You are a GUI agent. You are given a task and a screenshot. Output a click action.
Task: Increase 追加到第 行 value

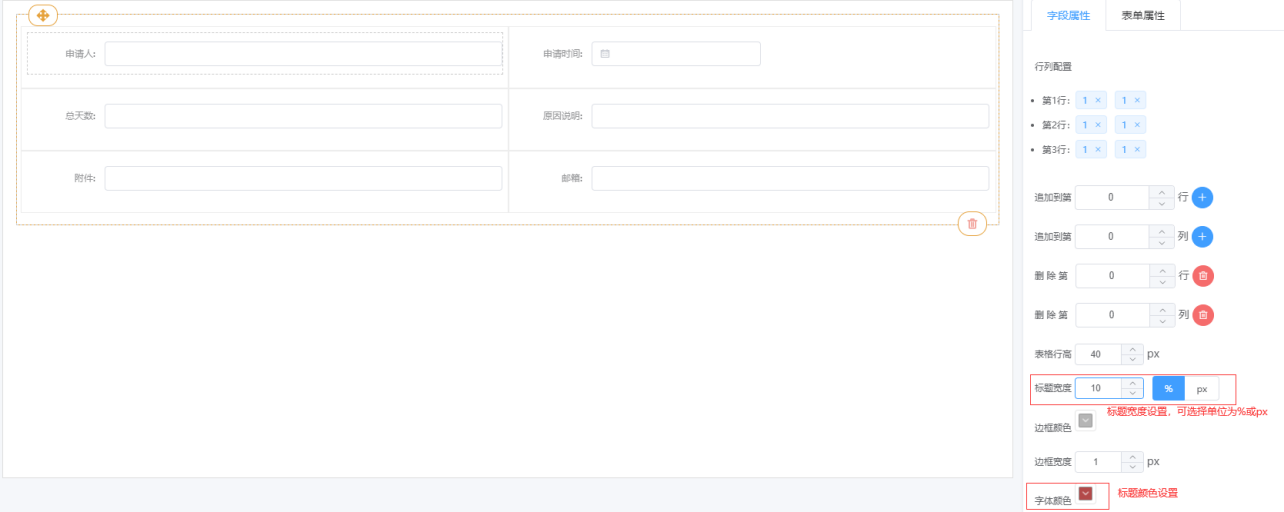click(1161, 191)
